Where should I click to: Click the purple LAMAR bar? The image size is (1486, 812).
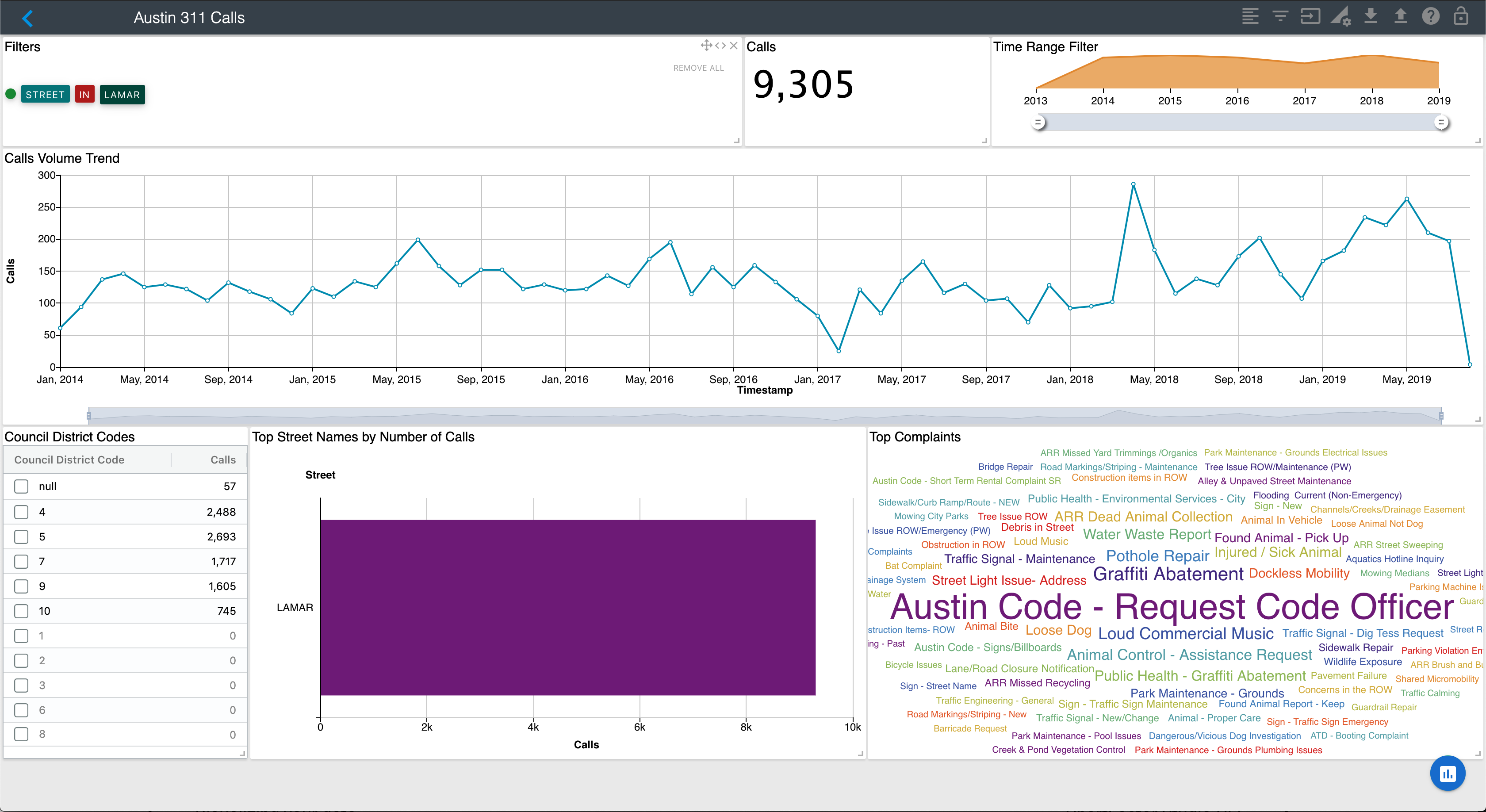click(567, 607)
